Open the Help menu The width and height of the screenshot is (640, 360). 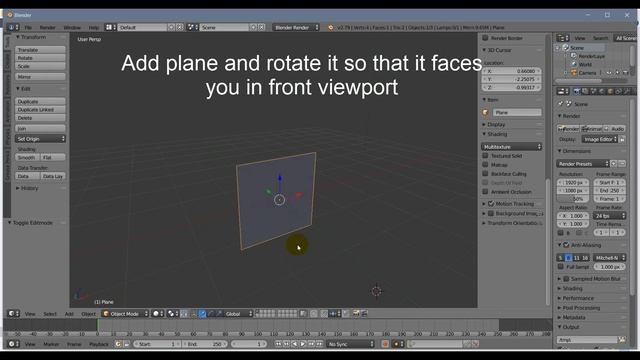click(93, 27)
